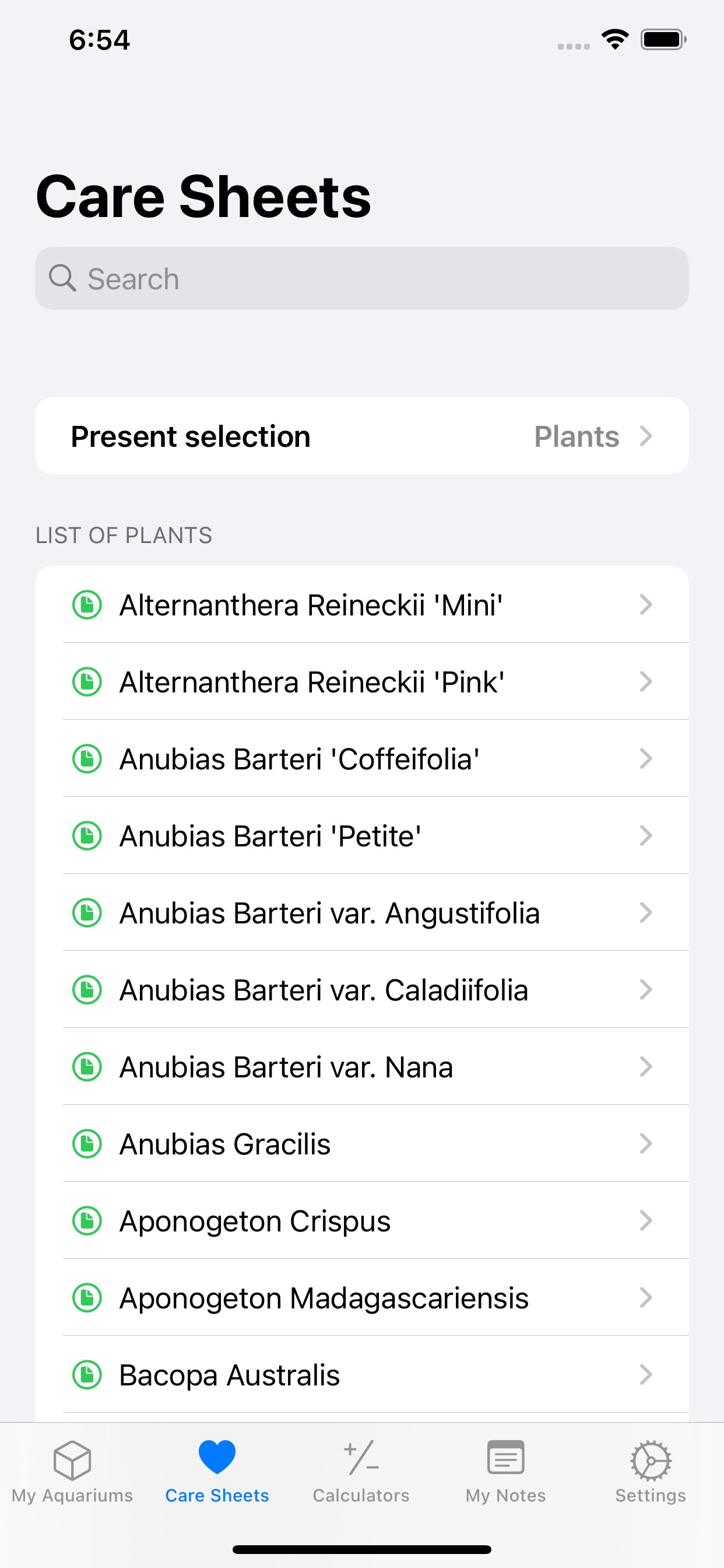Tap chevron for Alternanthera Reineckii 'Mini'

click(645, 605)
